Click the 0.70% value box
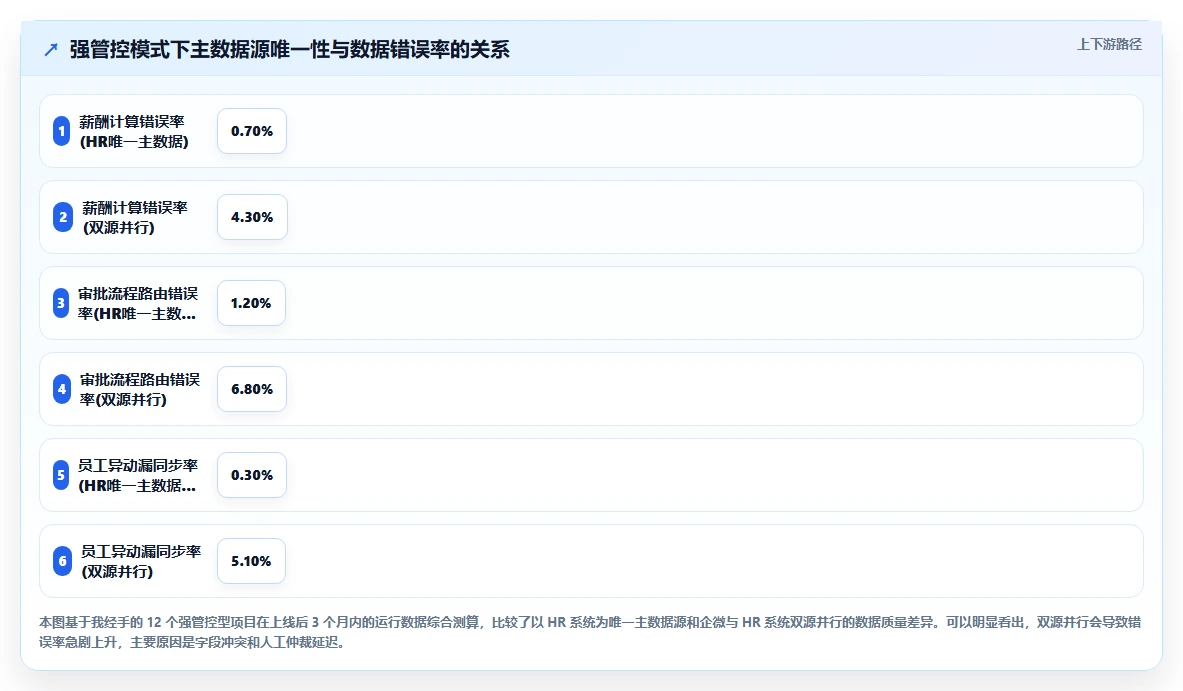Viewport: 1183px width, 691px height. click(x=252, y=131)
